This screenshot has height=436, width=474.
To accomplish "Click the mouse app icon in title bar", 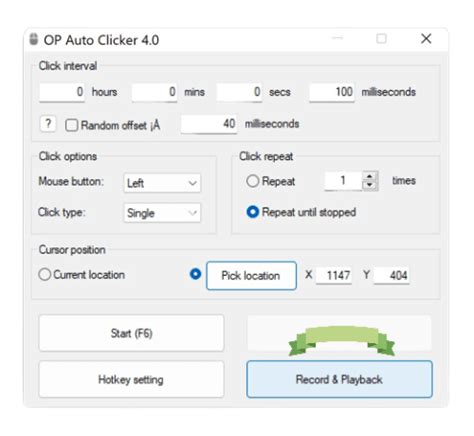I will pos(33,39).
